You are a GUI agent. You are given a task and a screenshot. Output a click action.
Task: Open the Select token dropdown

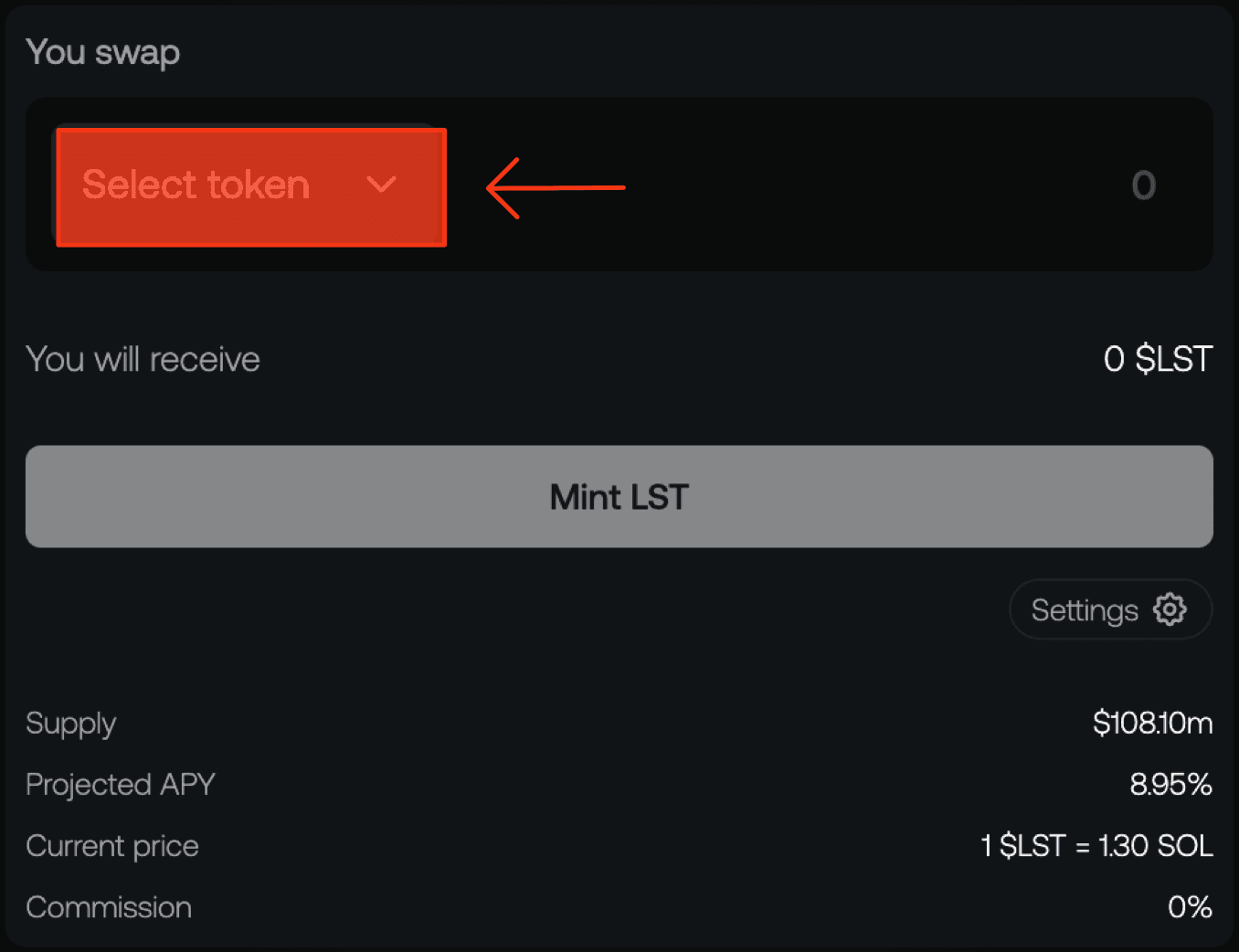coord(251,187)
